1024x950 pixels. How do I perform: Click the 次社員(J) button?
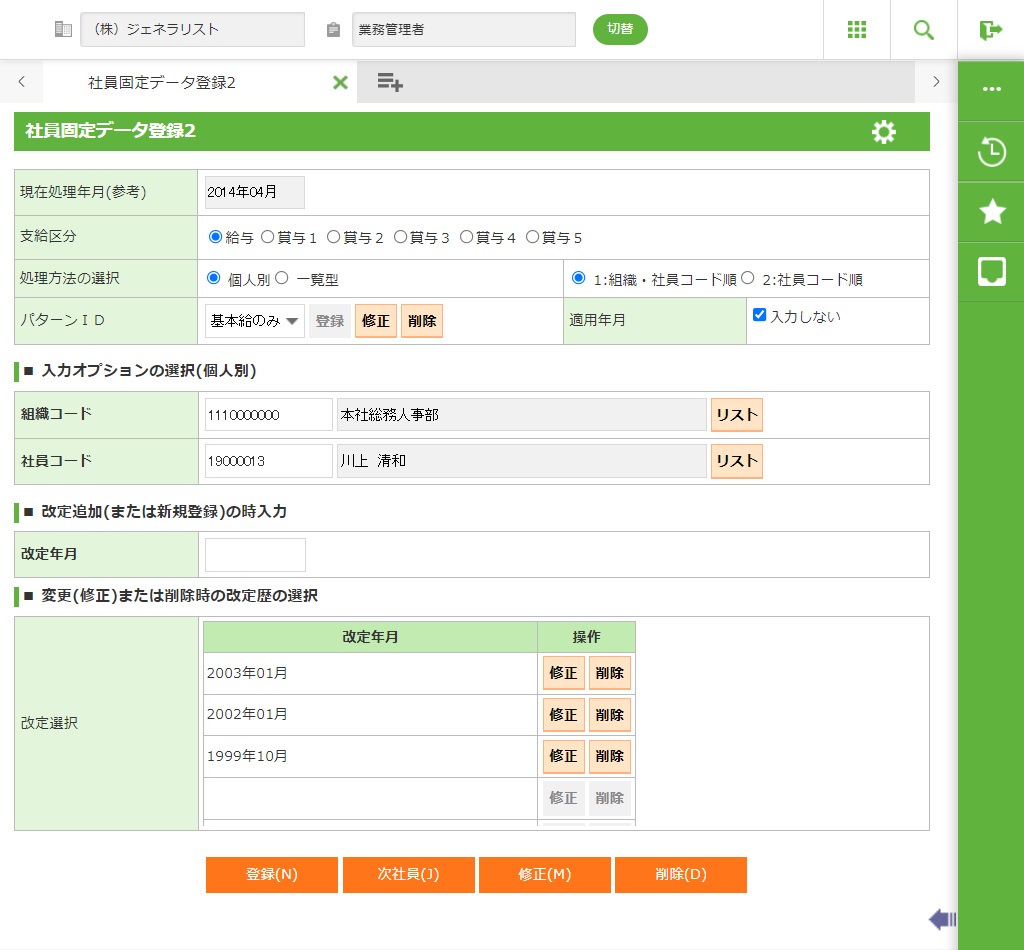pos(408,874)
